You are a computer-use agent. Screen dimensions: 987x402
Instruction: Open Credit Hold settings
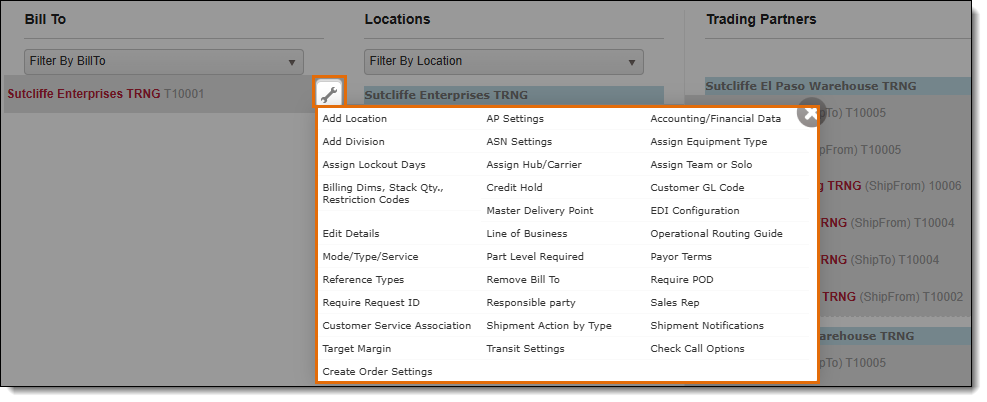pyautogui.click(x=514, y=188)
